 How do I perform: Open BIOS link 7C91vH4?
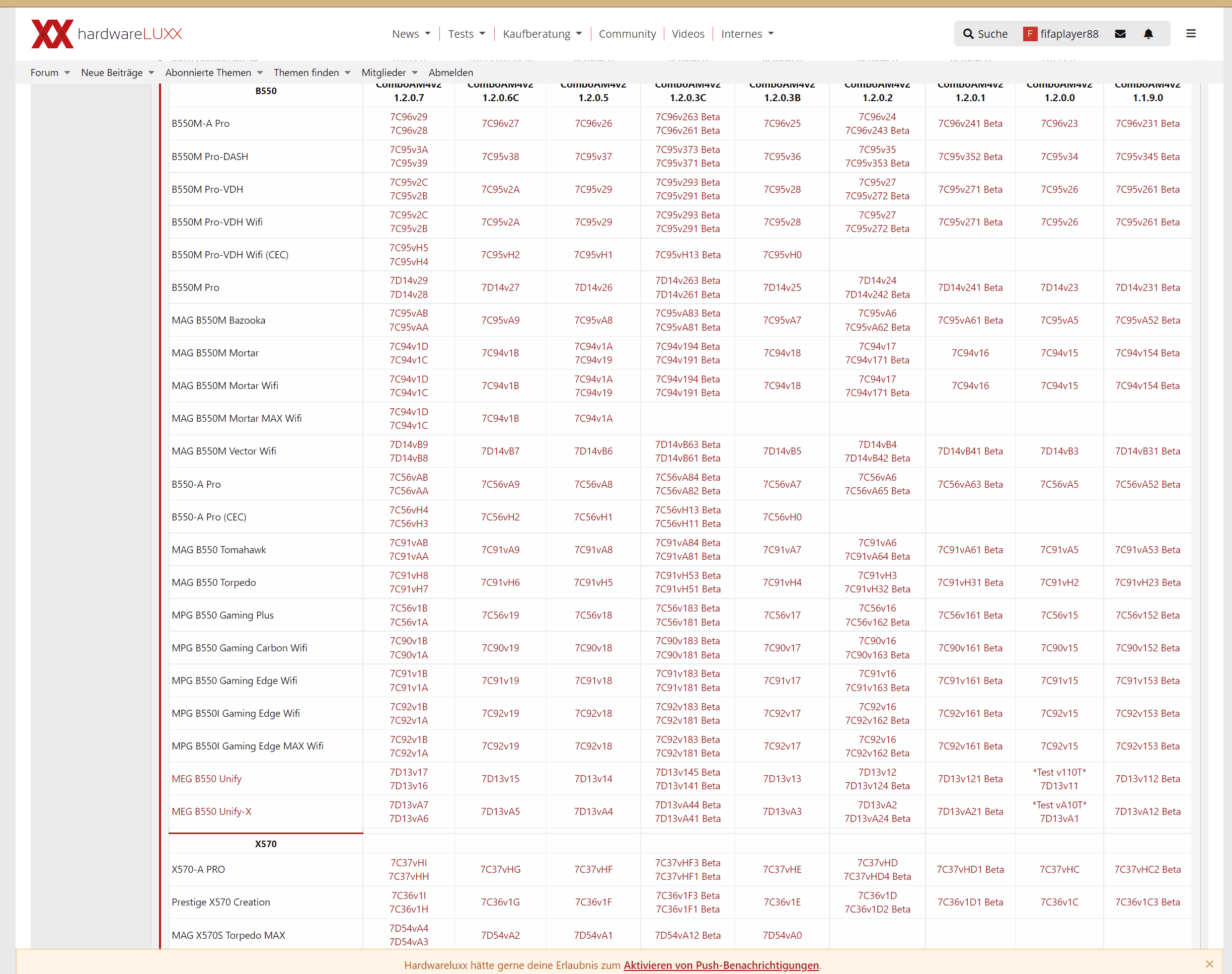coord(782,582)
